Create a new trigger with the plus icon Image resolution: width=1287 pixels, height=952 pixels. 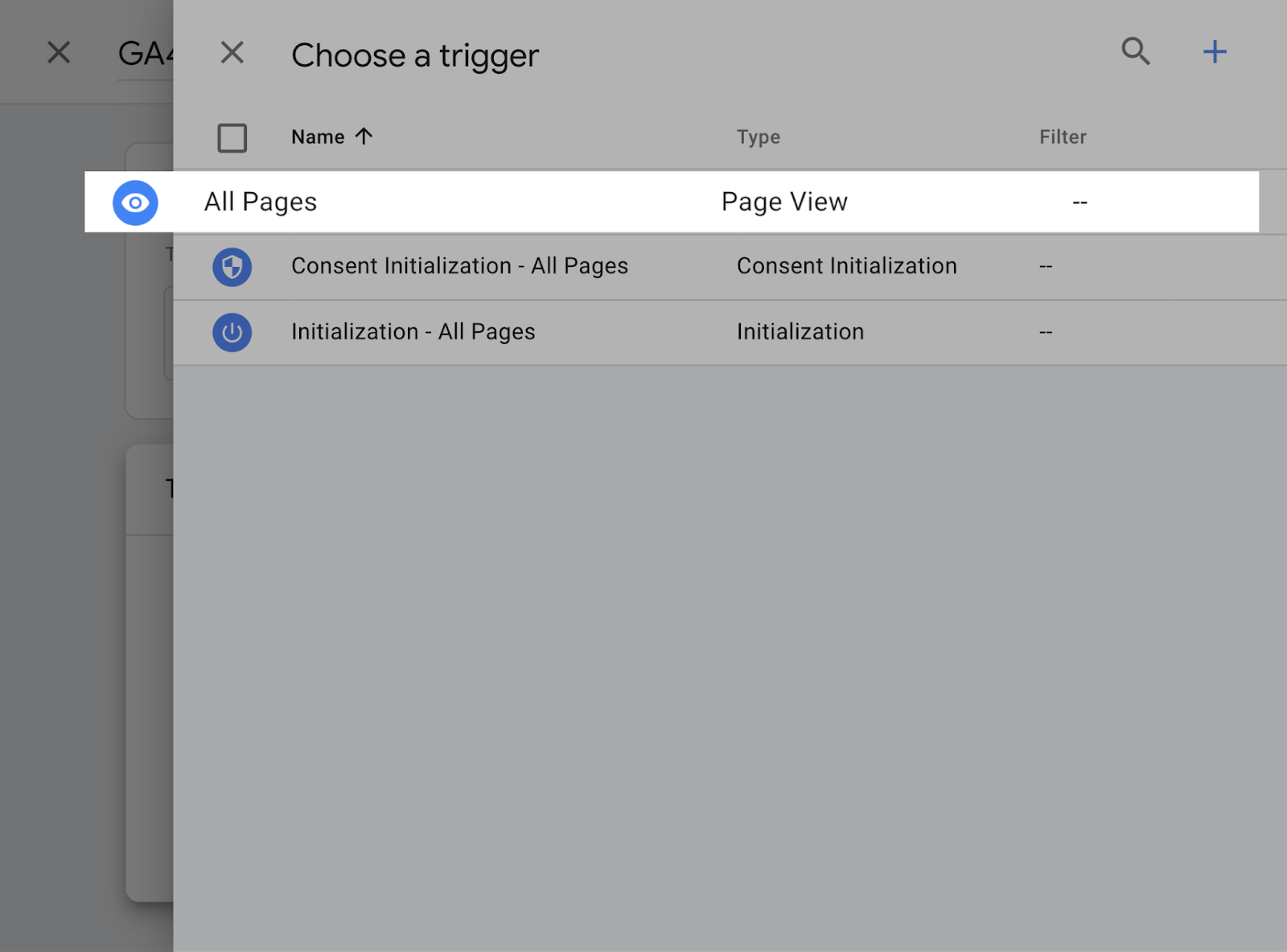pyautogui.click(x=1215, y=51)
